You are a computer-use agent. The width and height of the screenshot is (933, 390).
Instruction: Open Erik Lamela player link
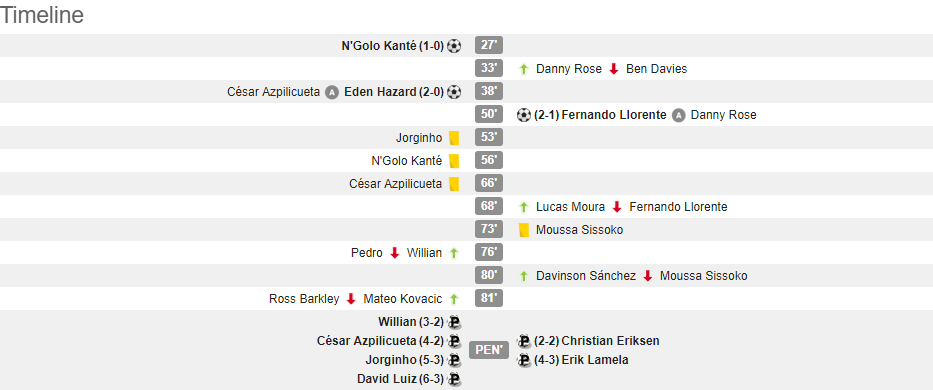[x=595, y=360]
